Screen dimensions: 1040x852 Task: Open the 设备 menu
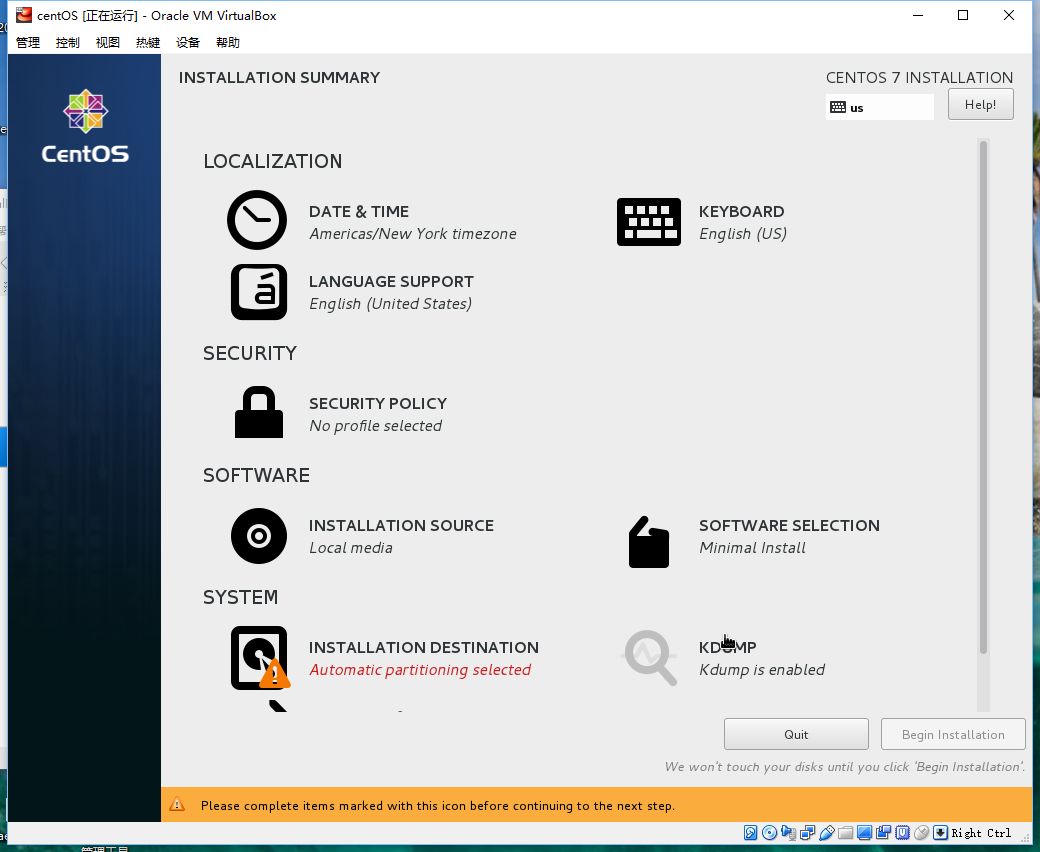[187, 42]
